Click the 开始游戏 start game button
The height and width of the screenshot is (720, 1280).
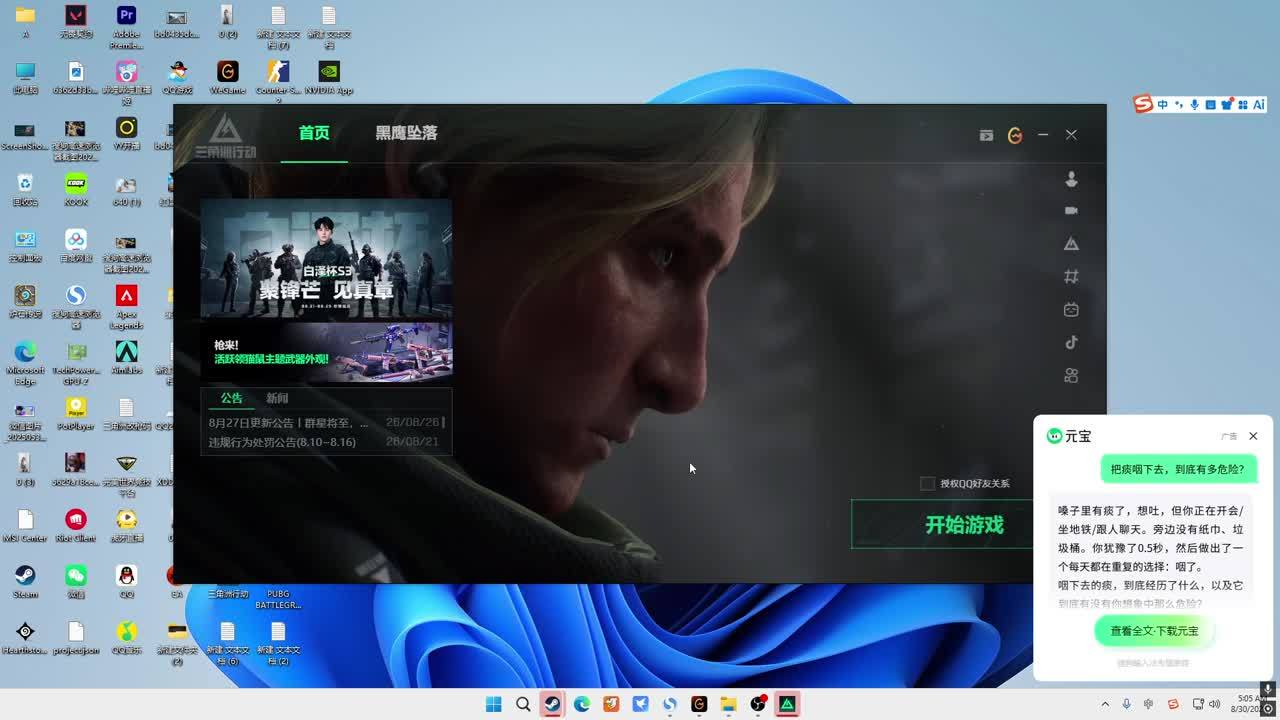click(x=942, y=525)
